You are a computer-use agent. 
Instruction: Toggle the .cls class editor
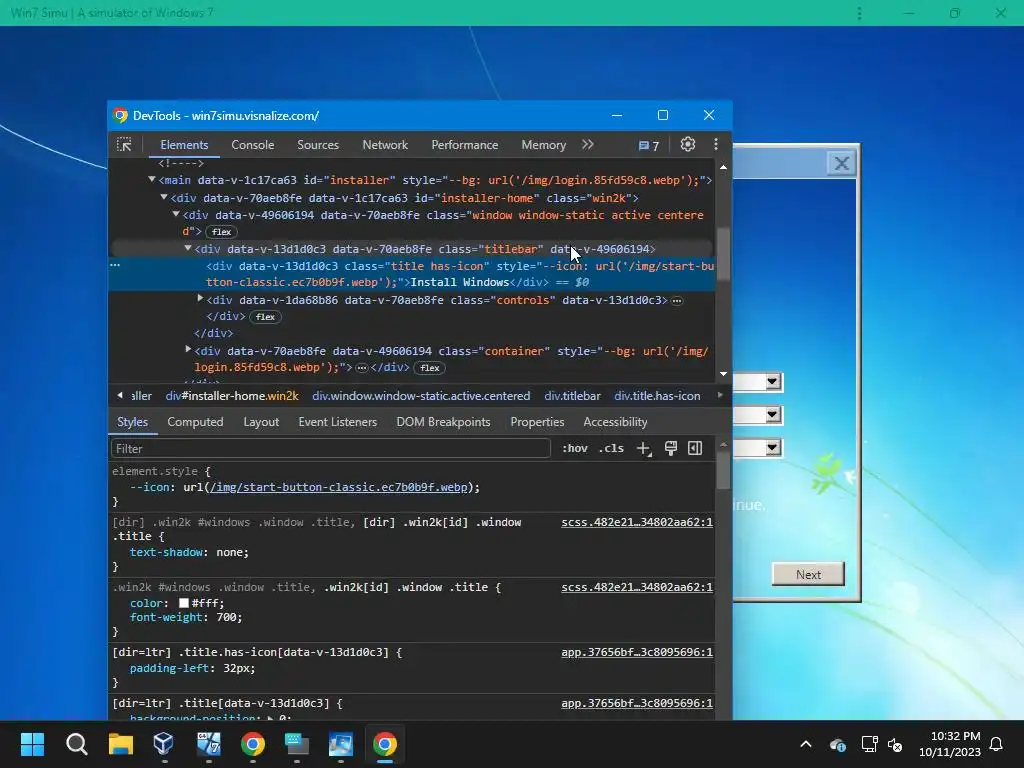(x=611, y=449)
